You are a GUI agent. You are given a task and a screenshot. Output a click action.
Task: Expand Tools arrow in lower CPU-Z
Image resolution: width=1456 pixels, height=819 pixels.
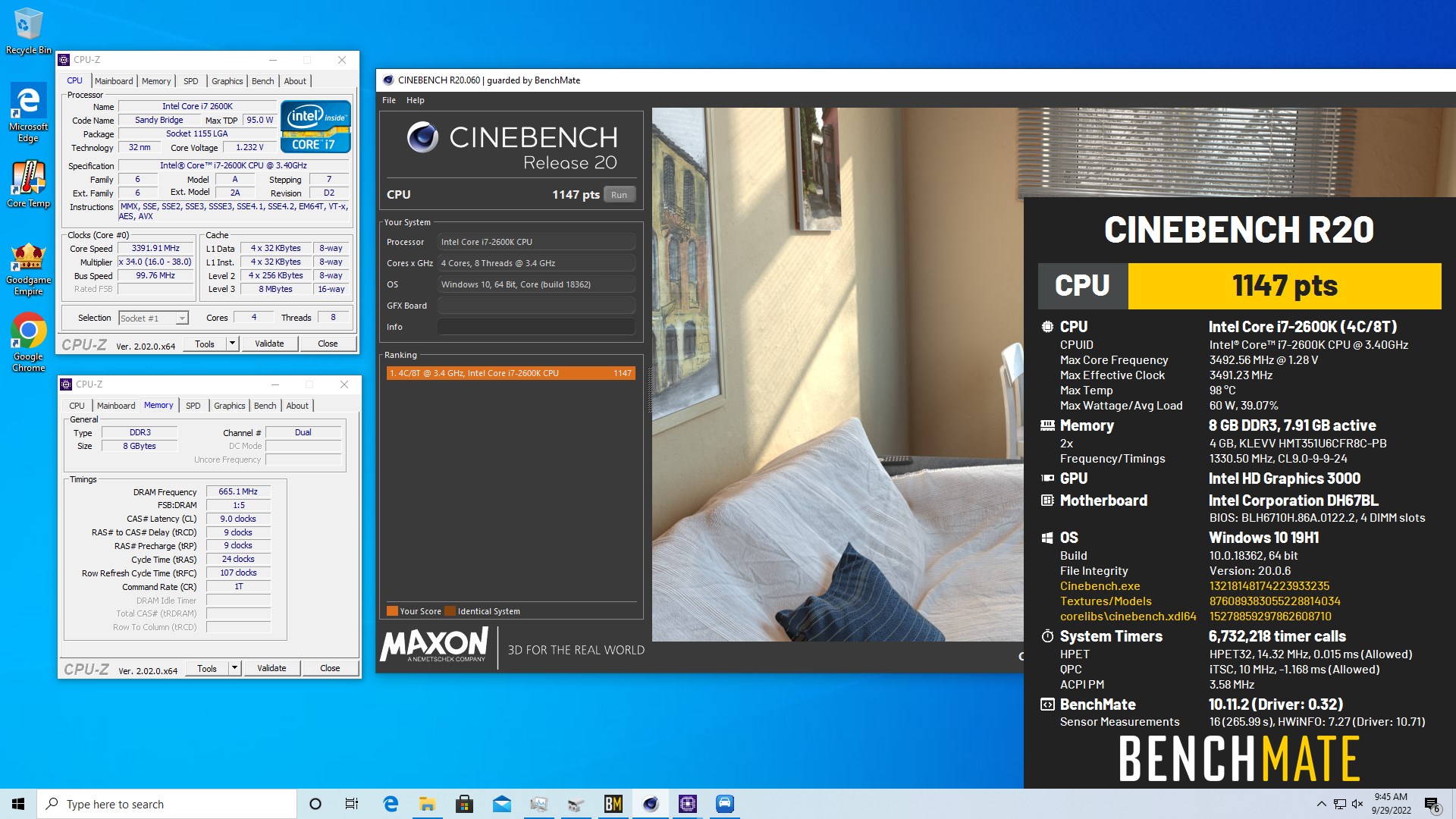[235, 668]
